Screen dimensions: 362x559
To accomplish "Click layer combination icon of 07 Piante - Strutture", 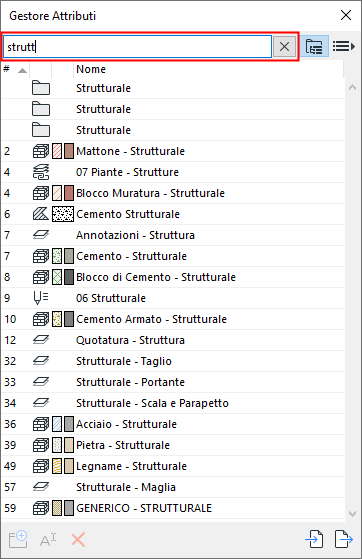I will 41,172.
